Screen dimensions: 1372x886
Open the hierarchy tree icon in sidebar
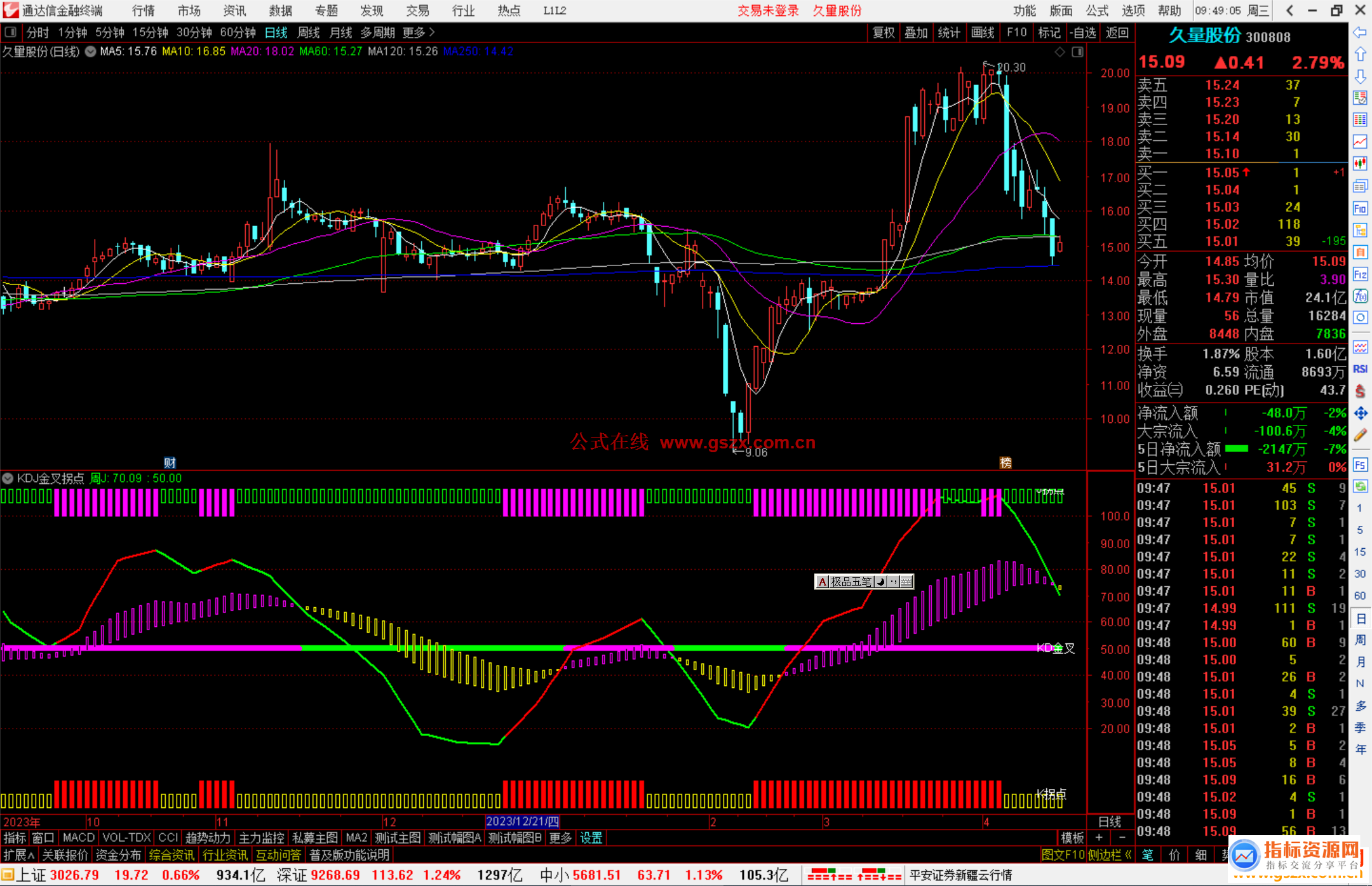point(1360,230)
